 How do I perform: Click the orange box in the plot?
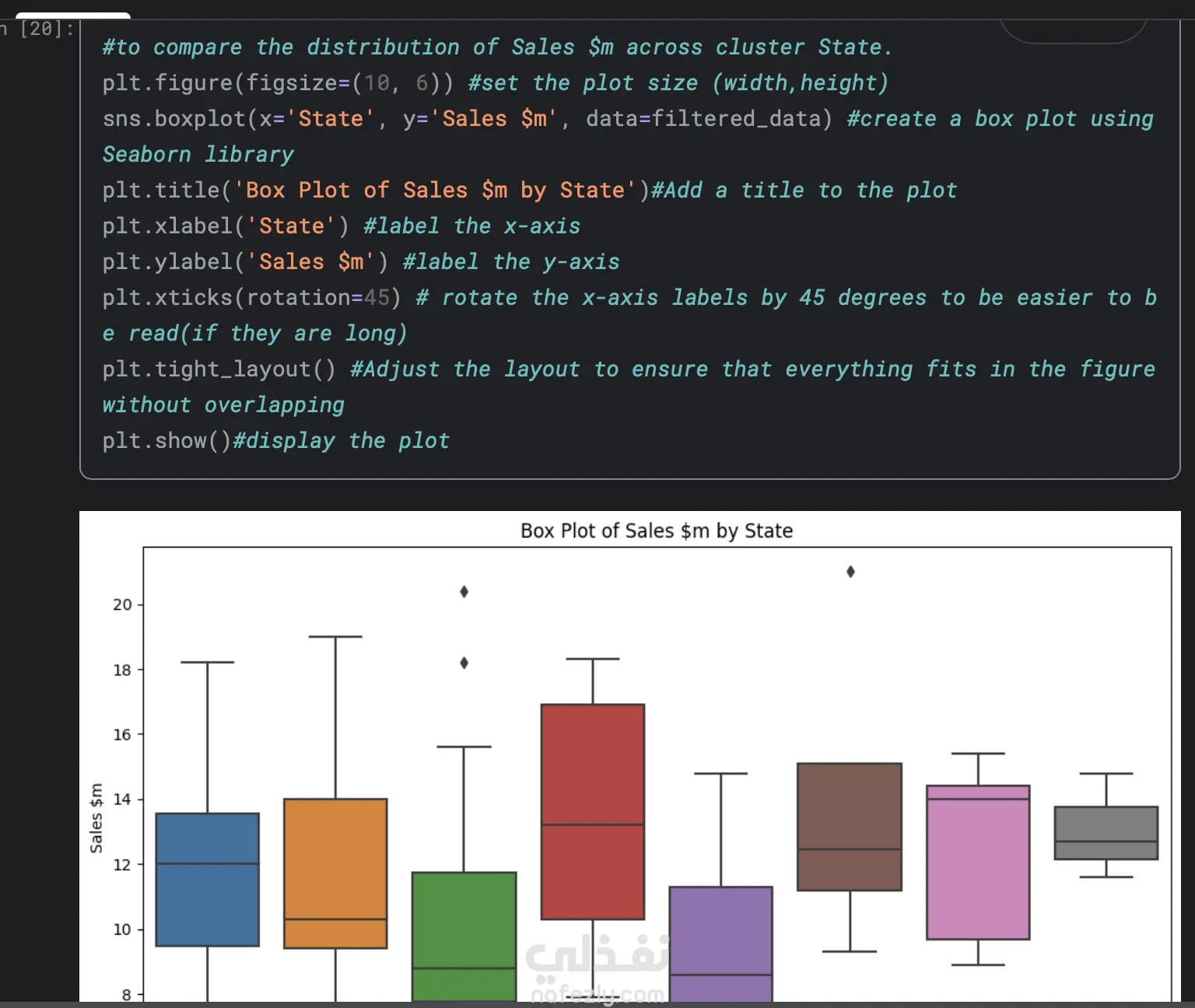click(x=335, y=873)
